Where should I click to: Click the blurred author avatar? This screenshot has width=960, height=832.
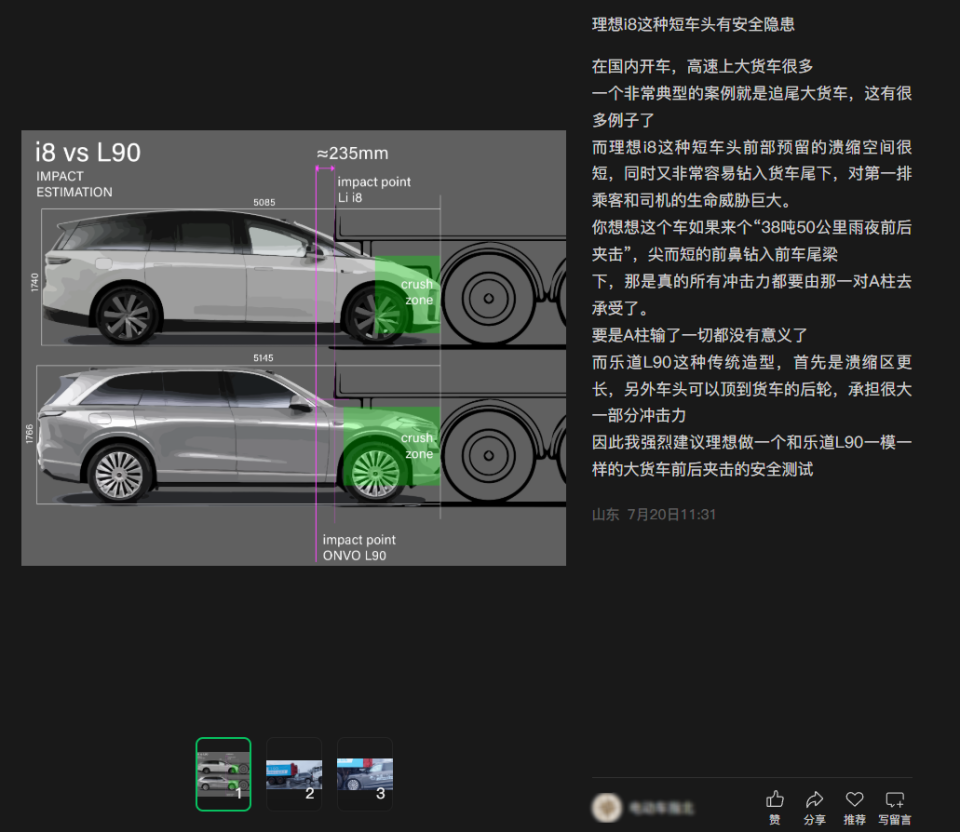[607, 807]
